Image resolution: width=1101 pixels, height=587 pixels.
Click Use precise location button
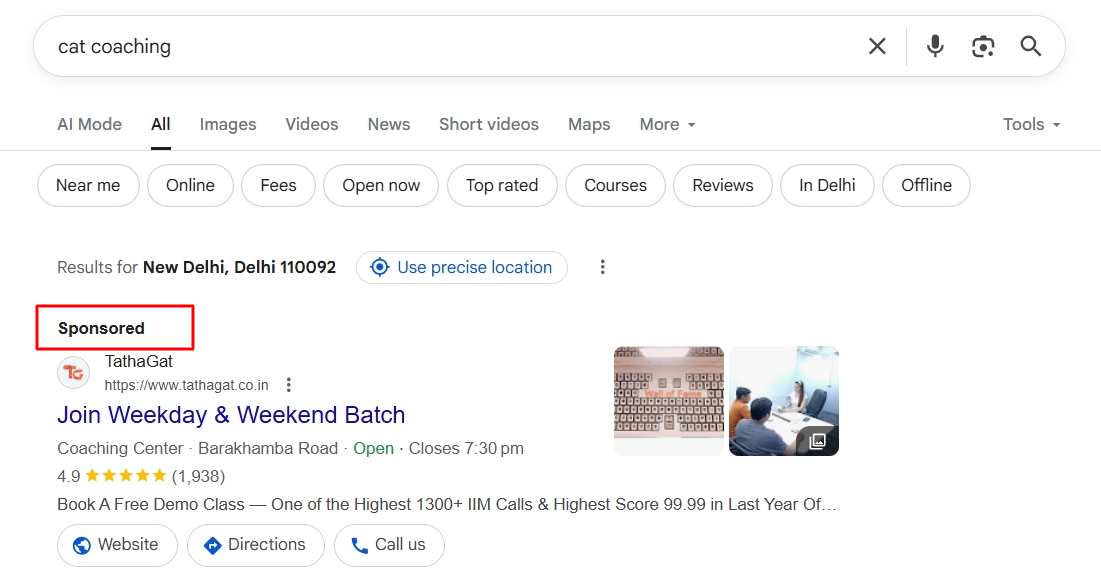462,267
